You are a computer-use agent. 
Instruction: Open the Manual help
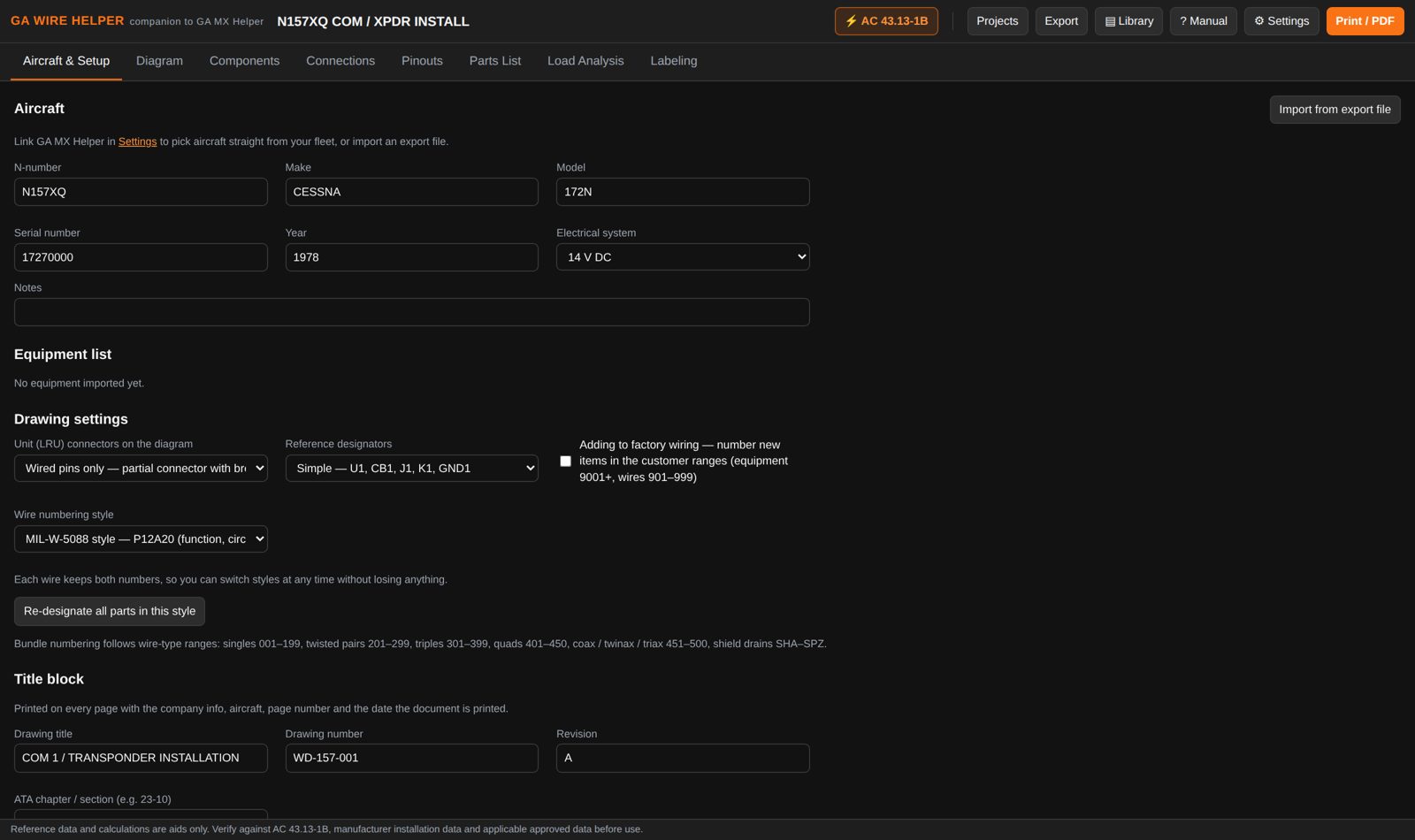pyautogui.click(x=1203, y=21)
